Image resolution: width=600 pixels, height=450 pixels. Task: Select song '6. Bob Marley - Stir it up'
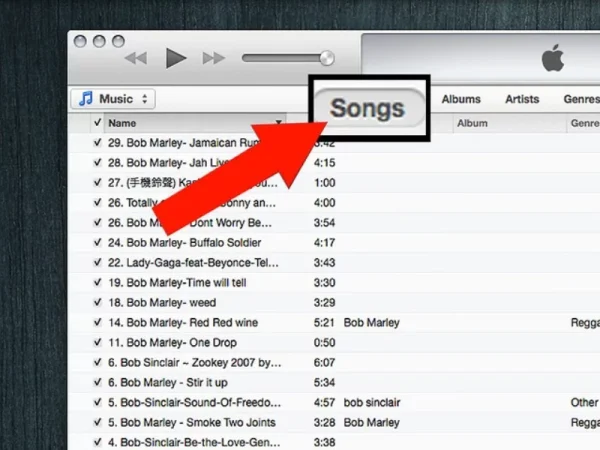168,383
